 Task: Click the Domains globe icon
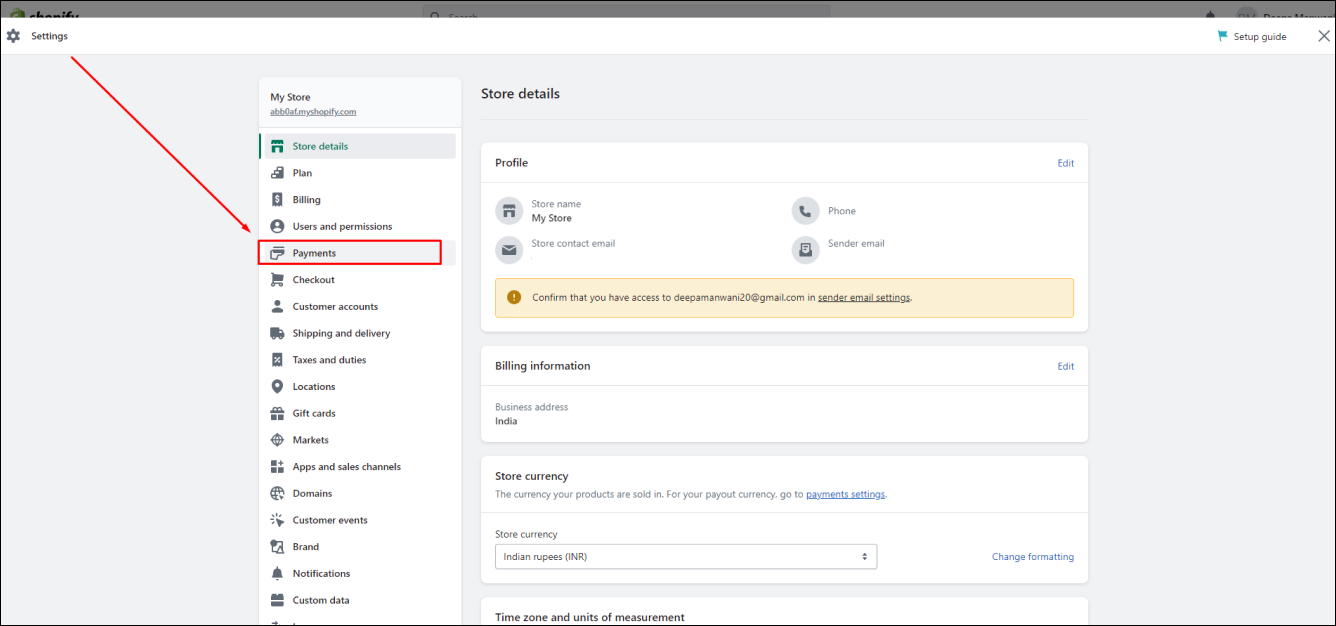click(278, 493)
